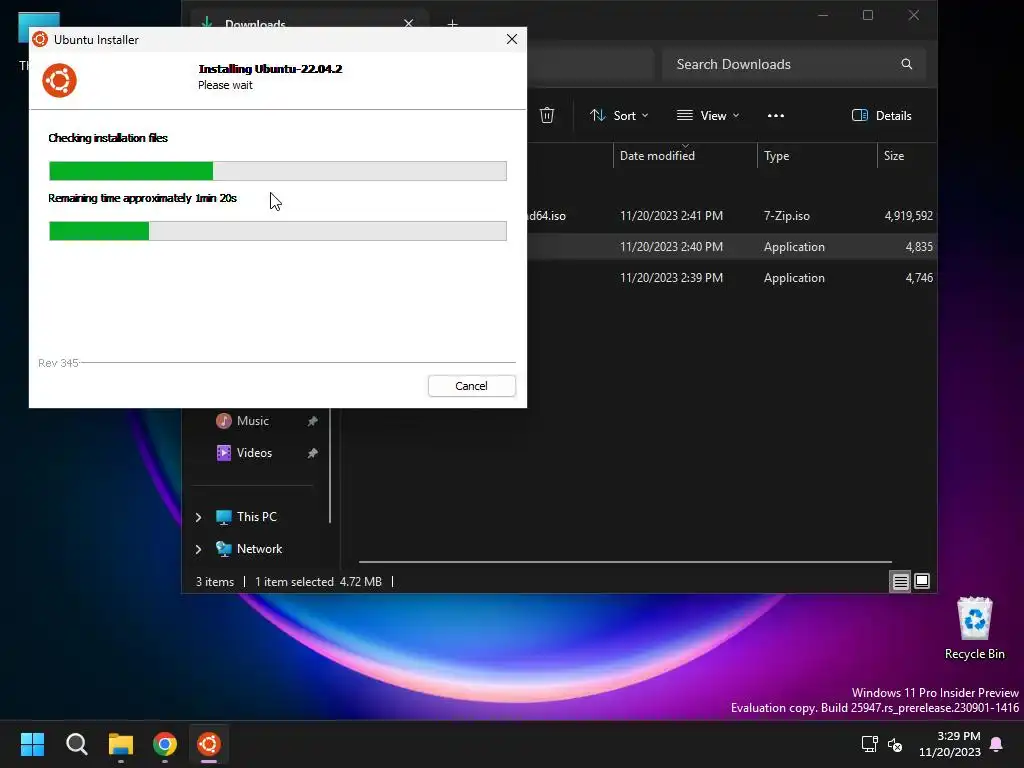This screenshot has width=1024, height=768.
Task: Click the Ubuntu logo in installer header
Action: (x=59, y=80)
